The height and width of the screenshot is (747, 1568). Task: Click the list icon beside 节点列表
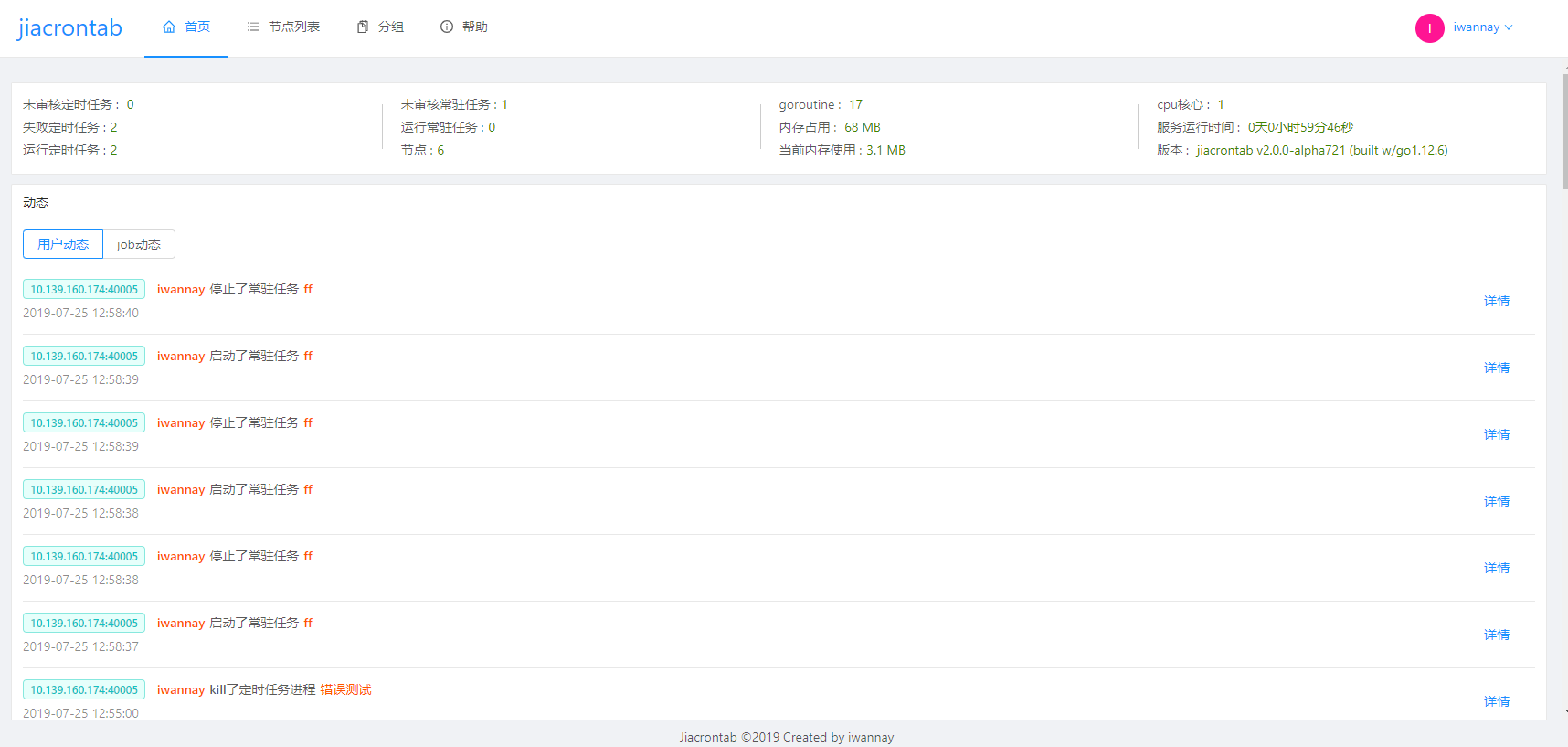253,27
